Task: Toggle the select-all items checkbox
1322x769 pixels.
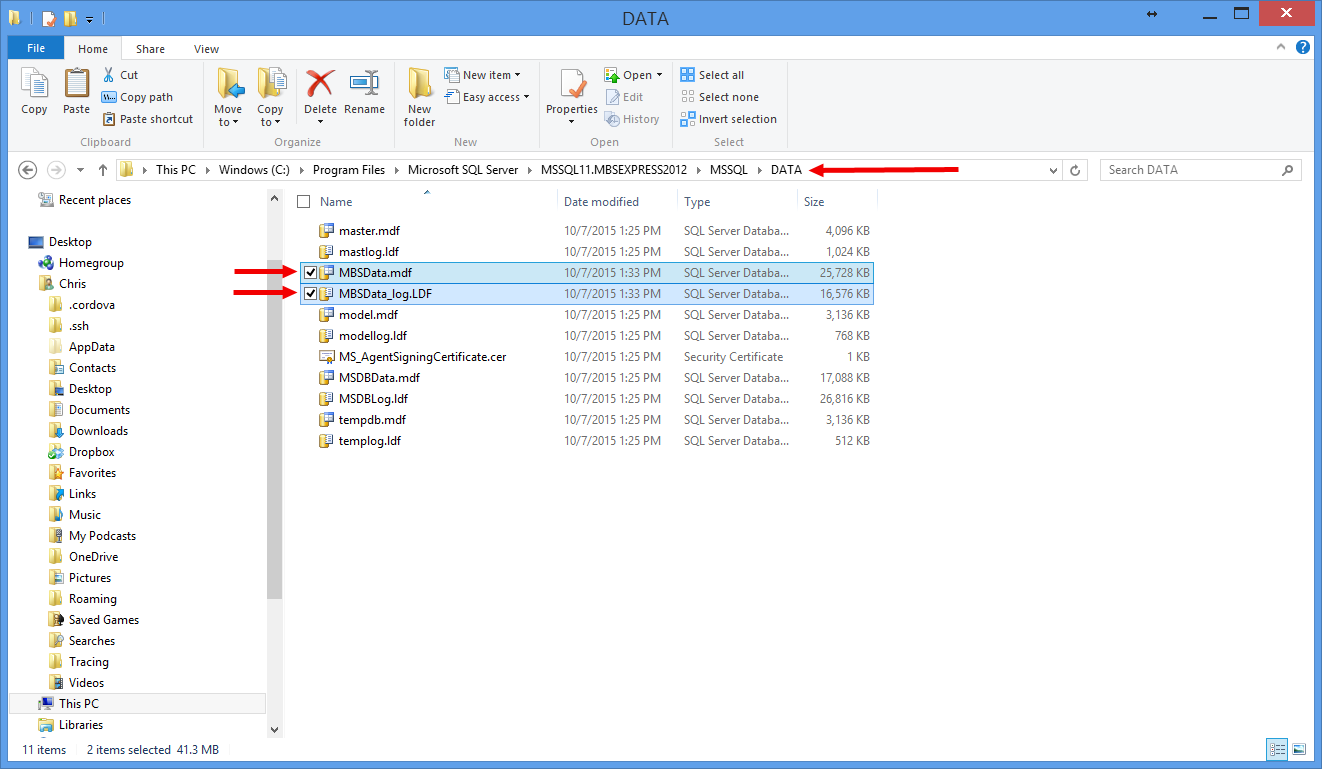Action: click(x=304, y=202)
